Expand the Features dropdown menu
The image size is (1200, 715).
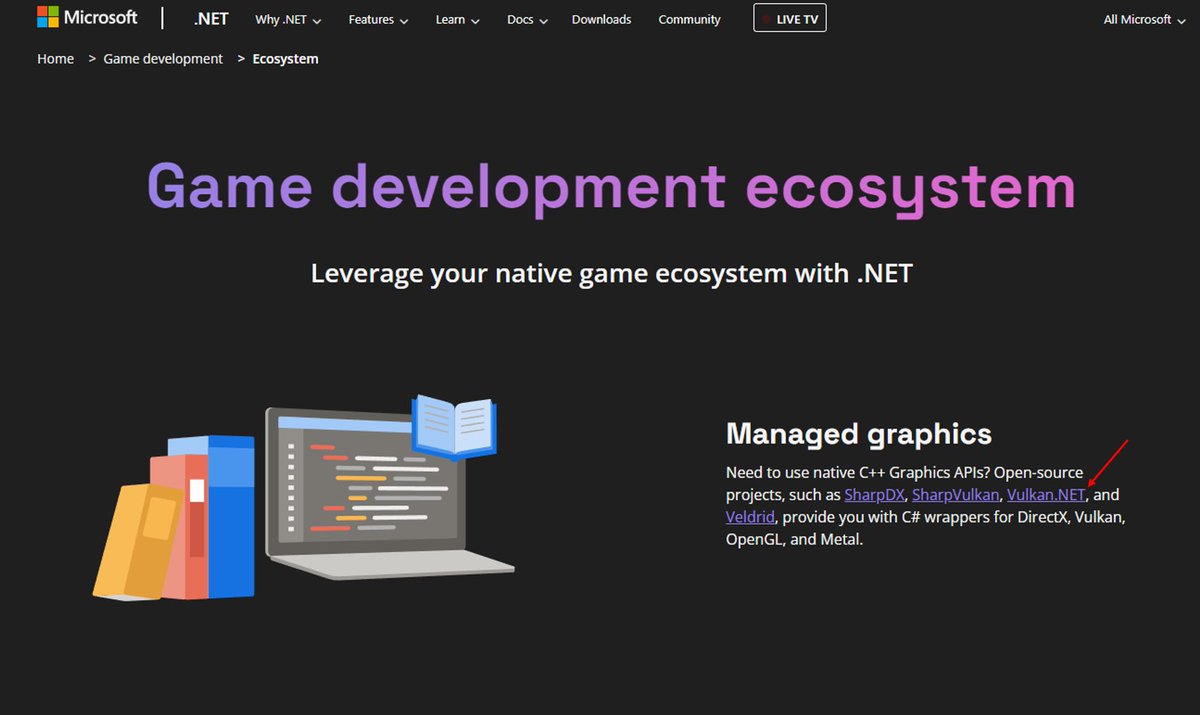click(x=378, y=19)
